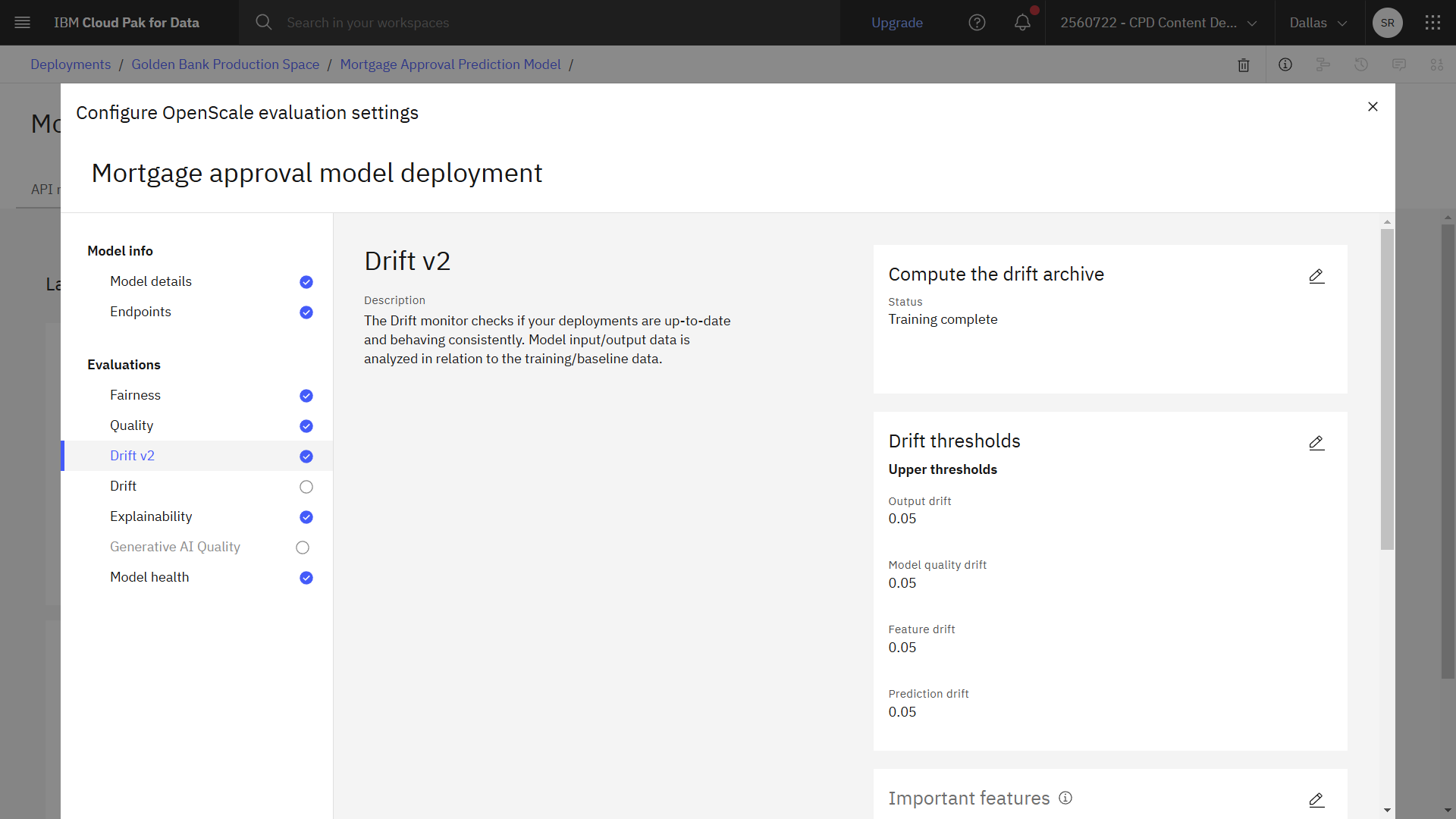This screenshot has height=819, width=1456.
Task: Open the hamburger navigation menu
Action: click(x=23, y=23)
